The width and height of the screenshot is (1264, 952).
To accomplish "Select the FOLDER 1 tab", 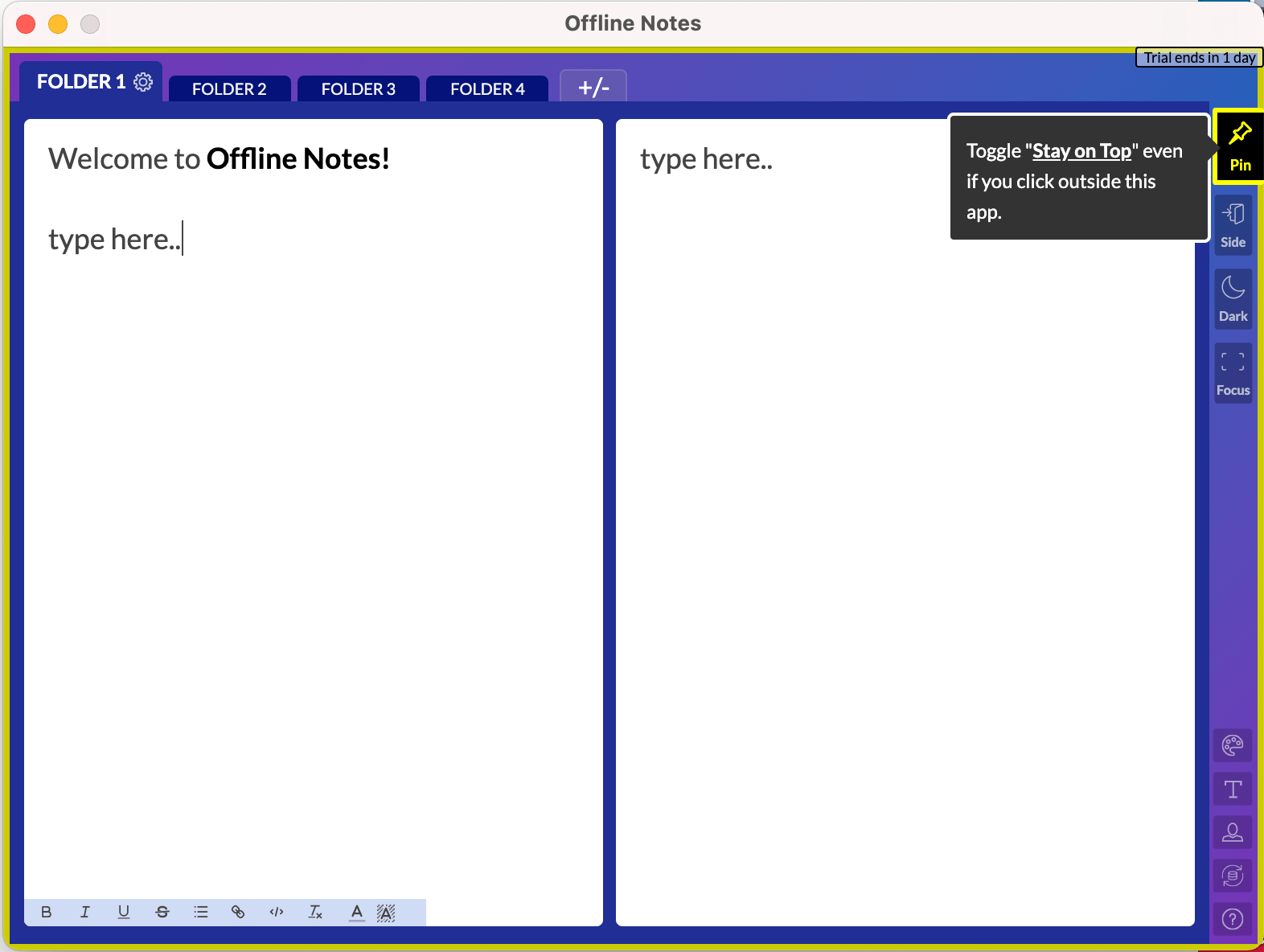I will [81, 82].
